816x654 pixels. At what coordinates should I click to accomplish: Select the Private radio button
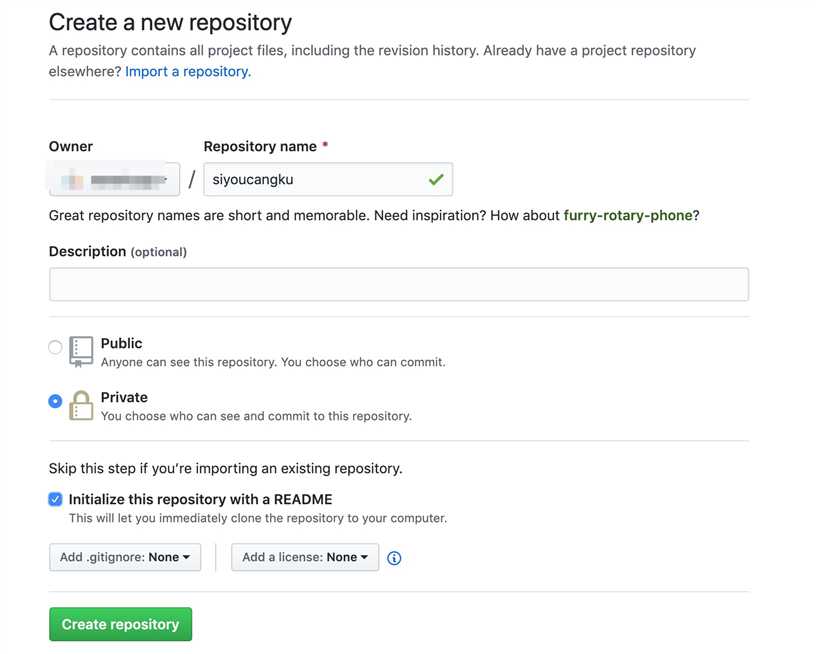55,401
